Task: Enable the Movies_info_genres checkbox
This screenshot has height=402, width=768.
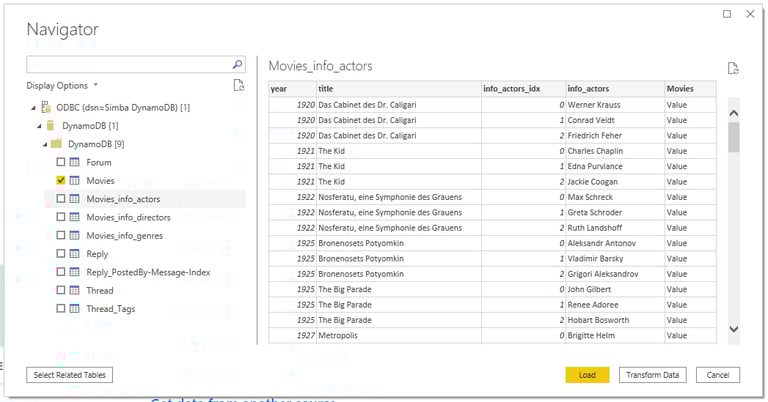Action: (x=61, y=236)
